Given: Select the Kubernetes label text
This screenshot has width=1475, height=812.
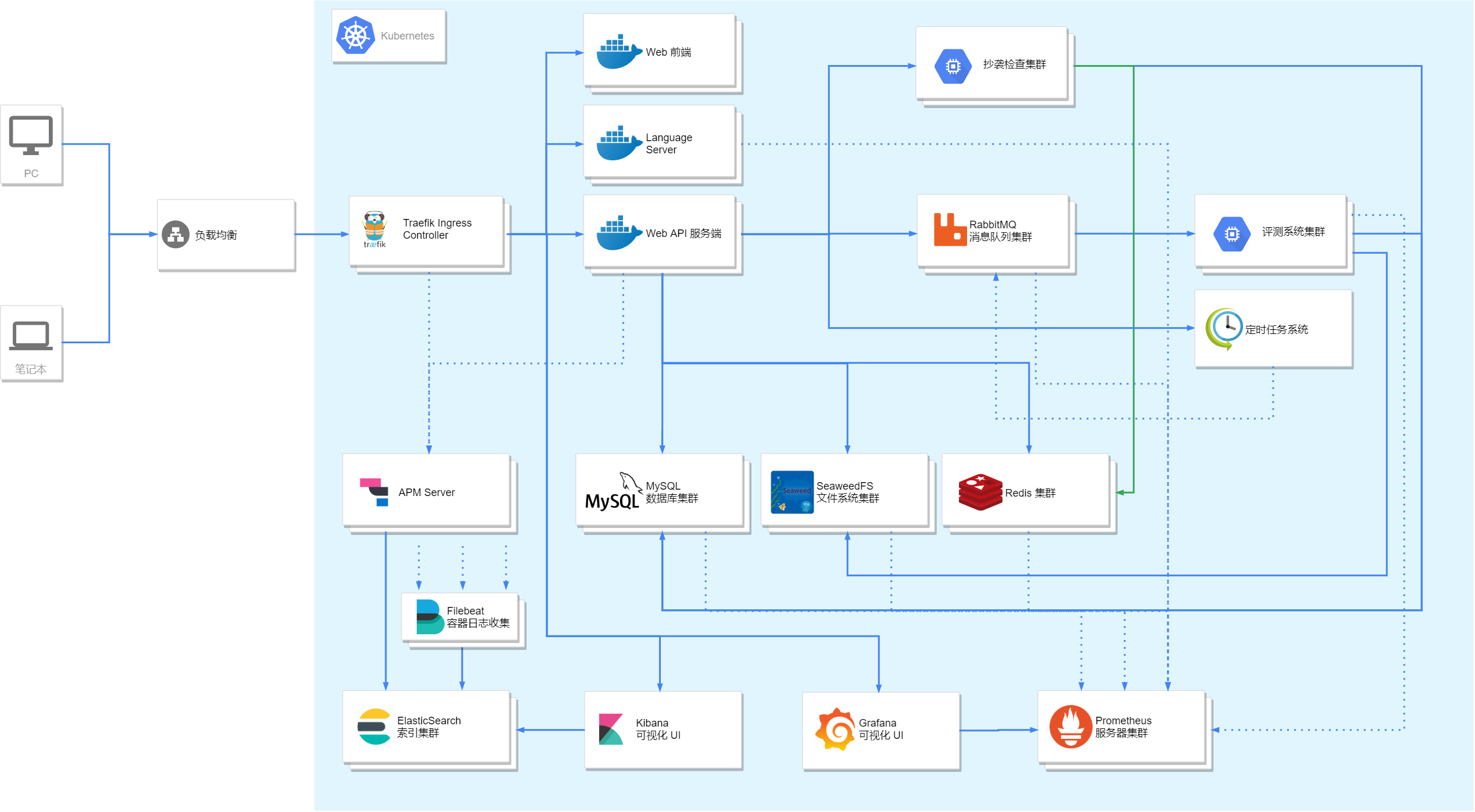Looking at the screenshot, I should pyautogui.click(x=407, y=36).
